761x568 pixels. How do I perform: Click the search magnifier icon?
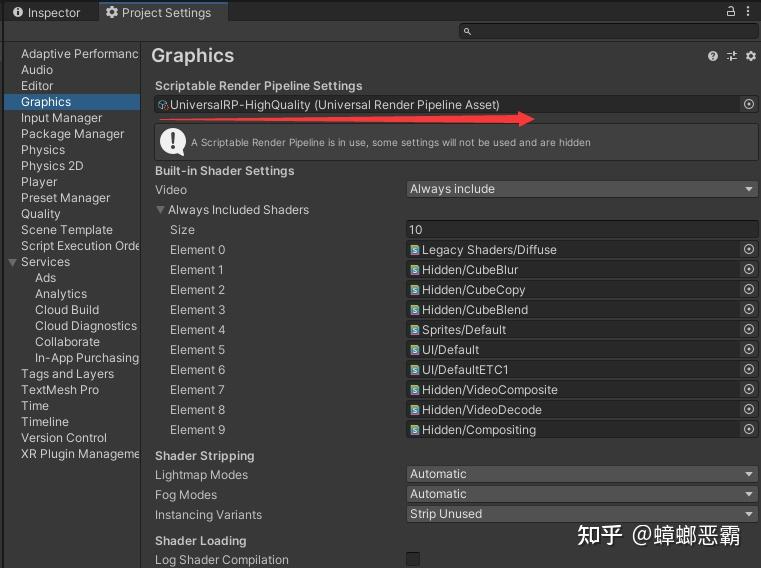click(x=467, y=32)
